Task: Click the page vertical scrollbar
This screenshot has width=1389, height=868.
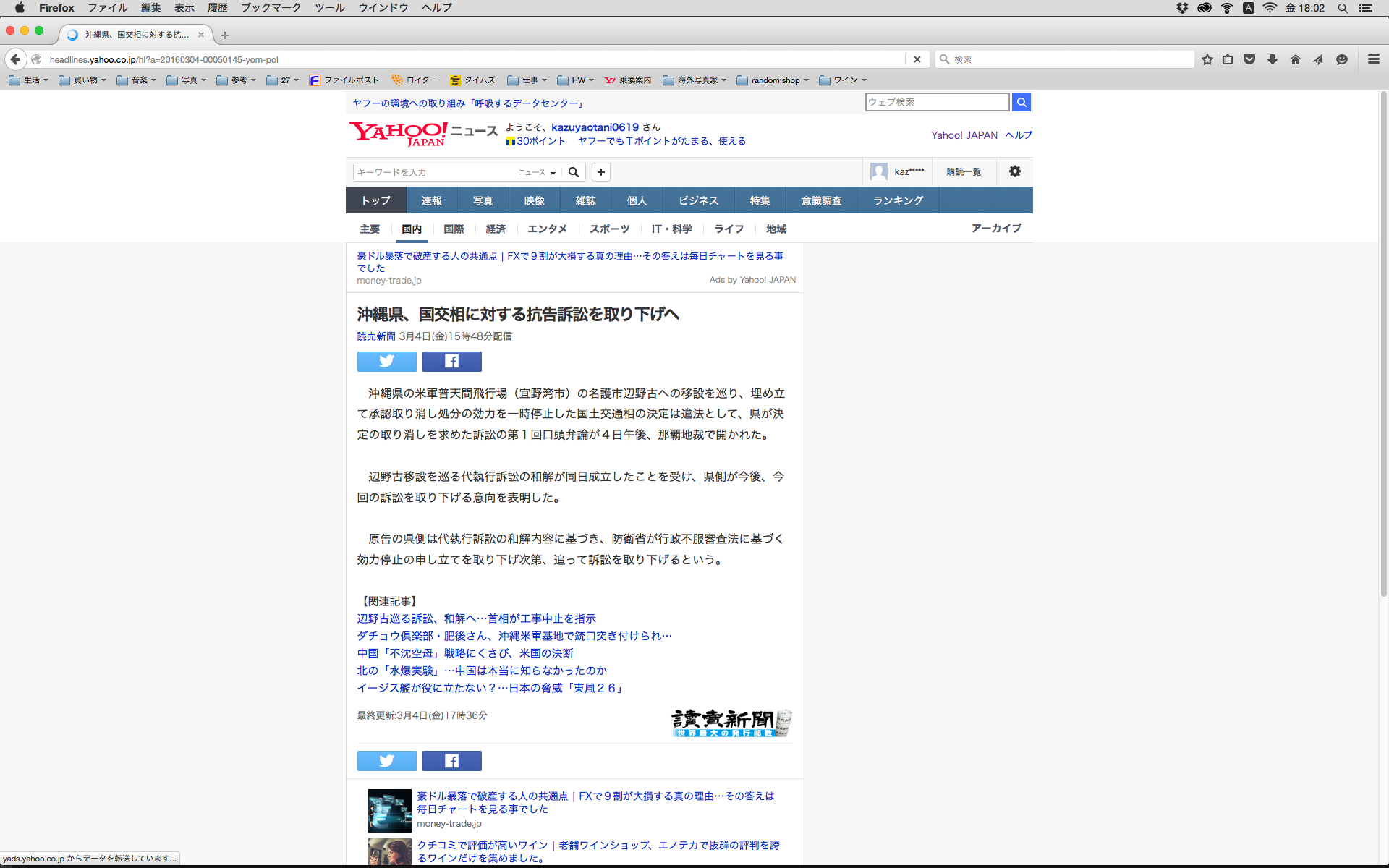Action: point(1383,347)
